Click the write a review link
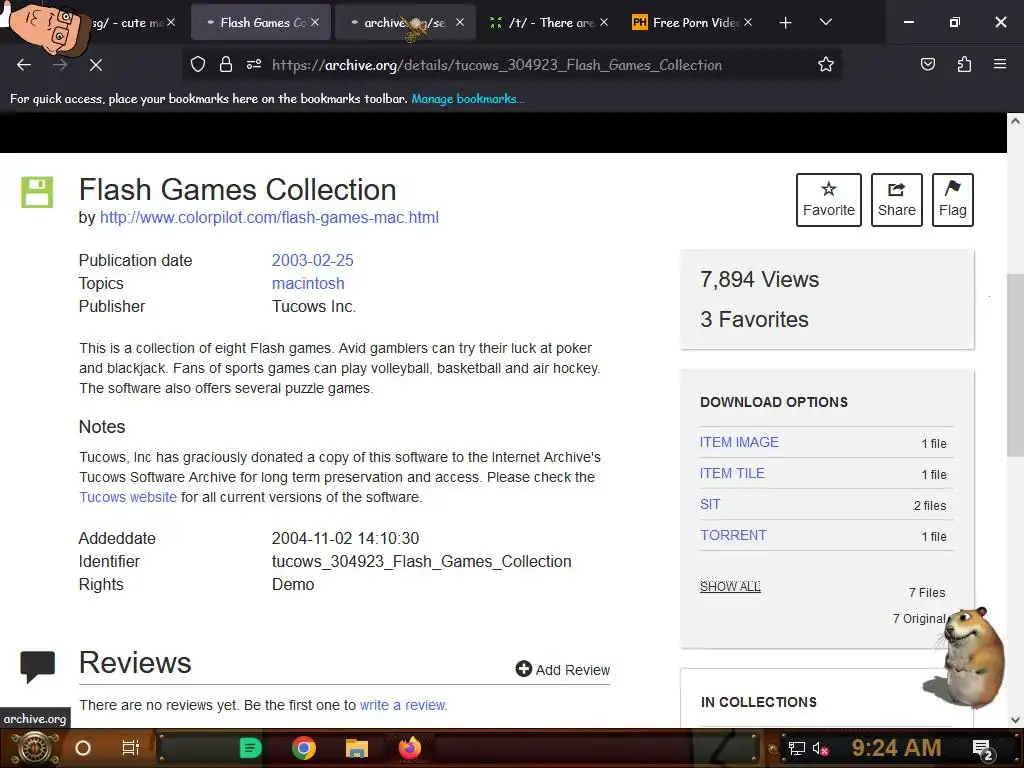The image size is (1024, 768). 403,705
